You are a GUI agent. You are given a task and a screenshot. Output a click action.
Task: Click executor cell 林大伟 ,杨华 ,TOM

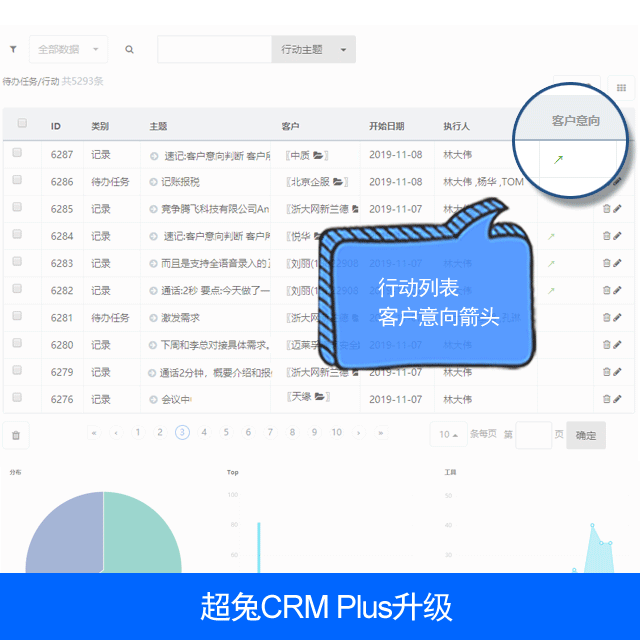click(483, 182)
